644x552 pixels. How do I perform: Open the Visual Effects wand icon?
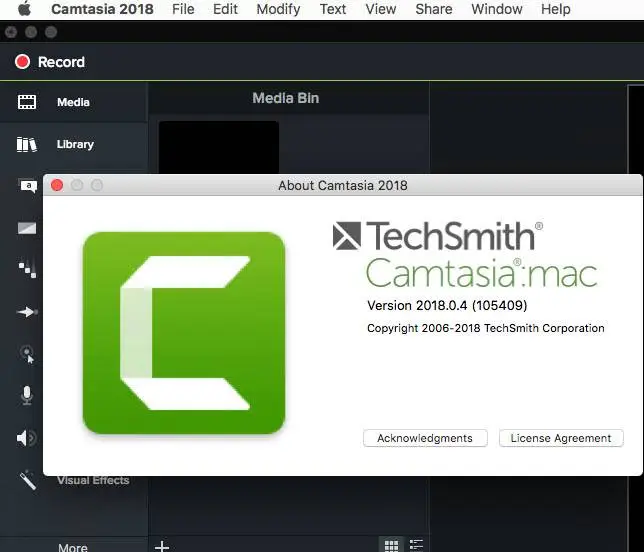point(28,480)
